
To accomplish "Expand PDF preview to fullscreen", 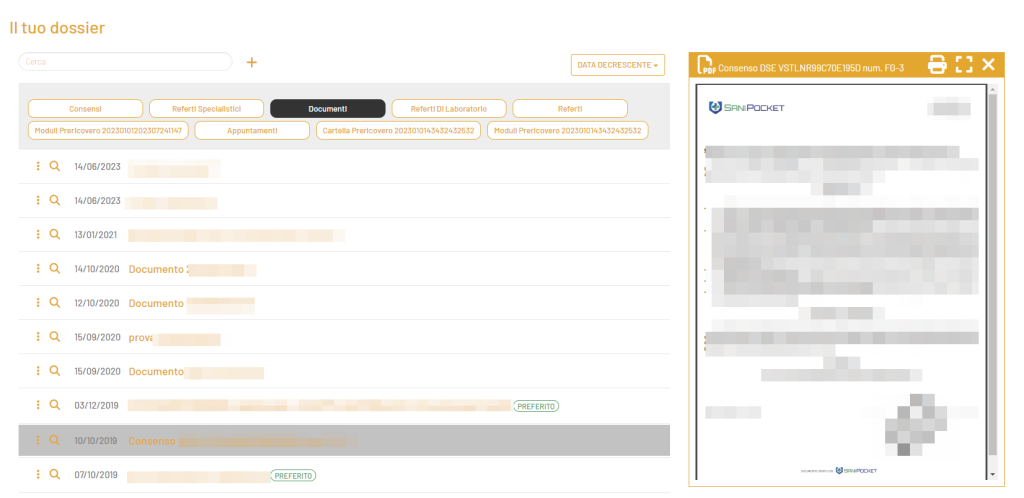I will tap(963, 65).
